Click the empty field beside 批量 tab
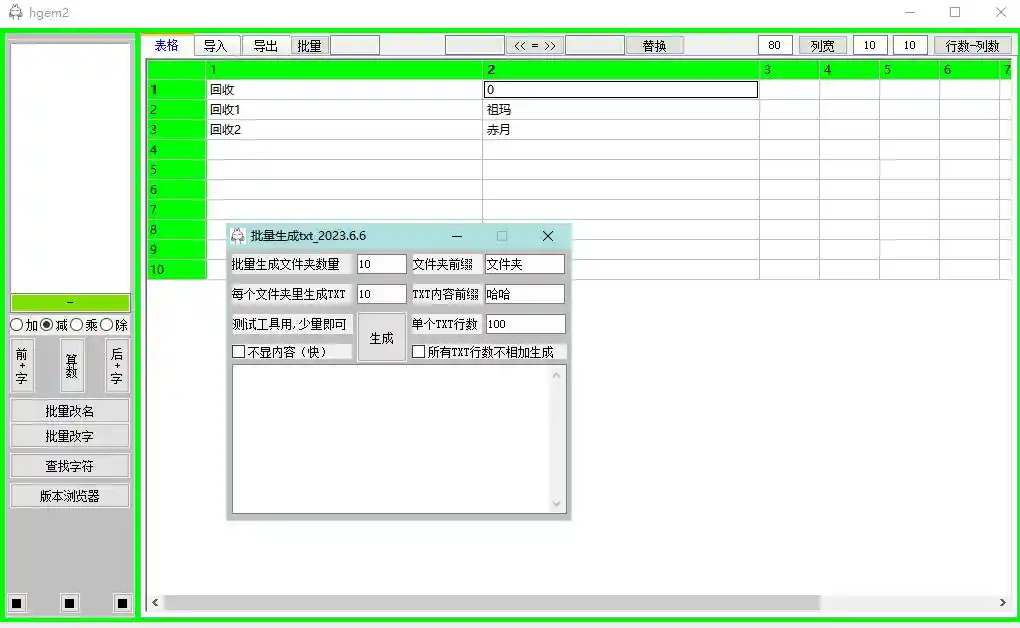Screen dimensions: 1020x628 (355, 46)
